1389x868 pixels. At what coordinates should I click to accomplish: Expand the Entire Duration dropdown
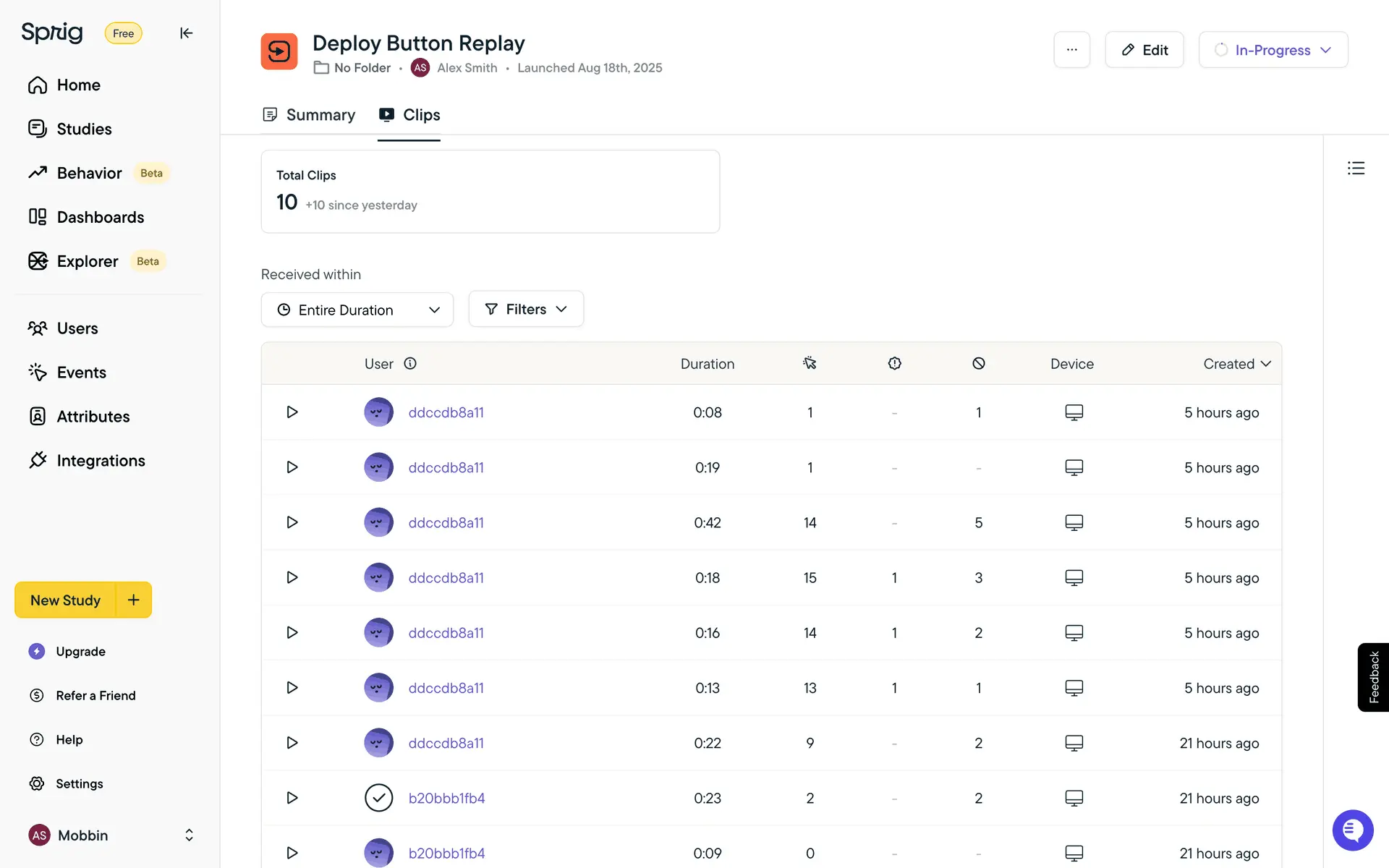pyautogui.click(x=357, y=310)
